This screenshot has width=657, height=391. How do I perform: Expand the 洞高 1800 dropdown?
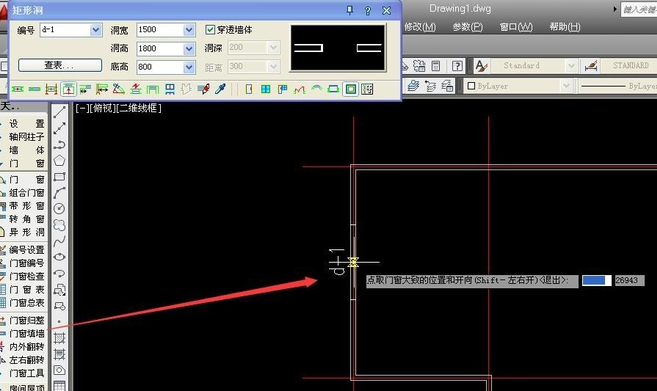pyautogui.click(x=189, y=49)
